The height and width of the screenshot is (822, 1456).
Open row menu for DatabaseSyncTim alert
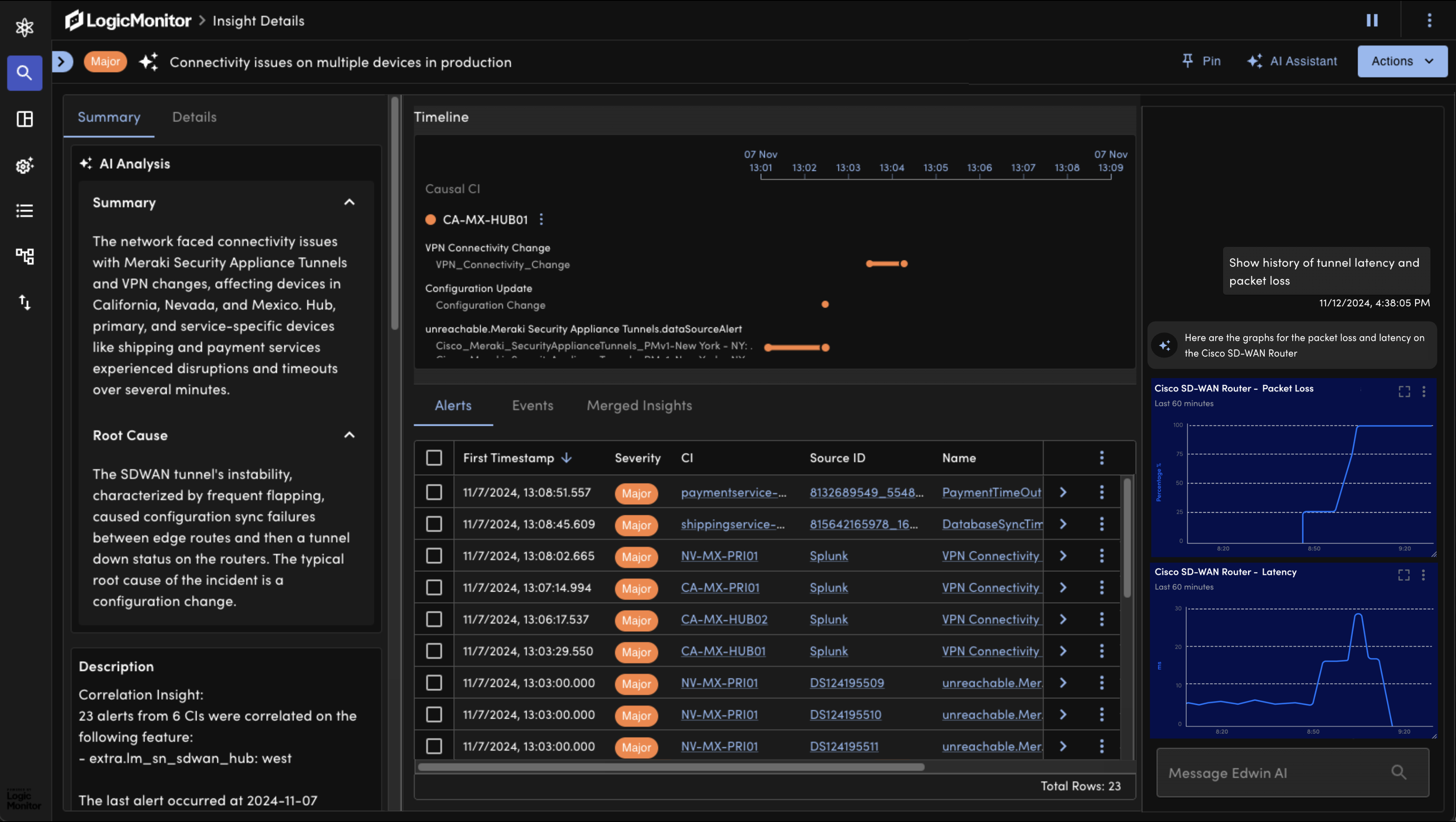pos(1101,524)
